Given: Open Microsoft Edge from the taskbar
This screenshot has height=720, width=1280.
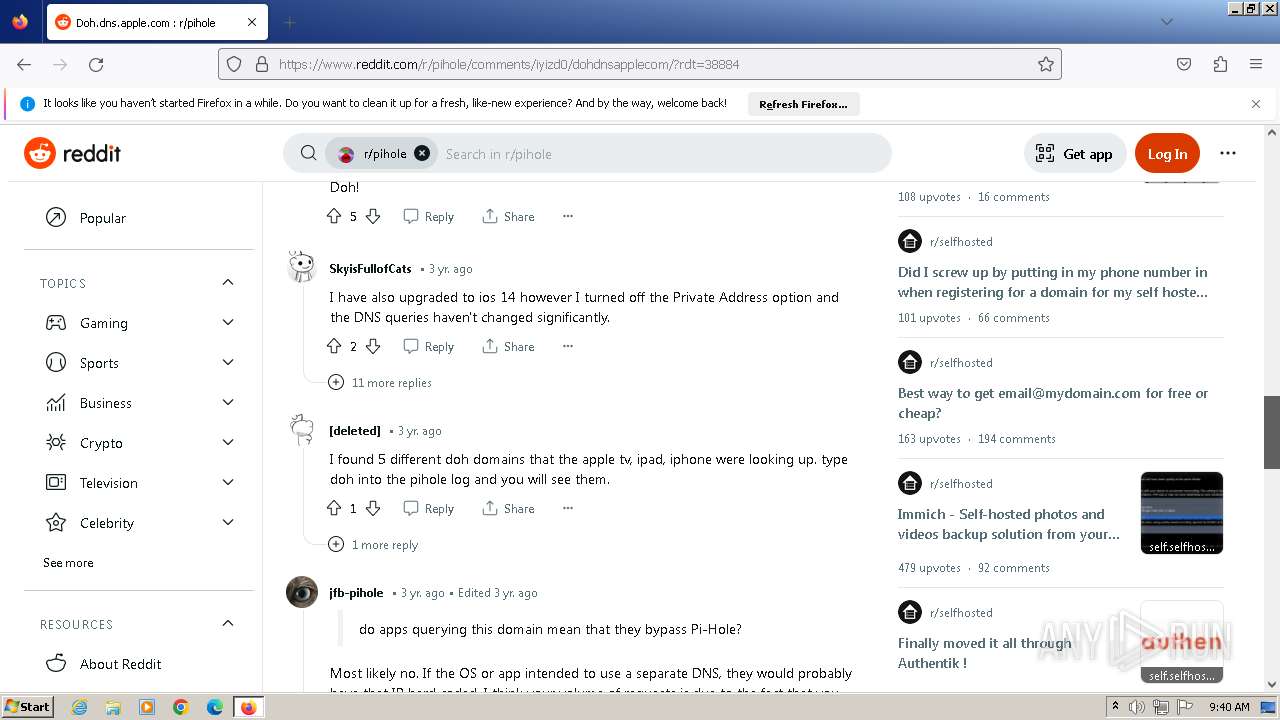Looking at the screenshot, I should [x=215, y=707].
